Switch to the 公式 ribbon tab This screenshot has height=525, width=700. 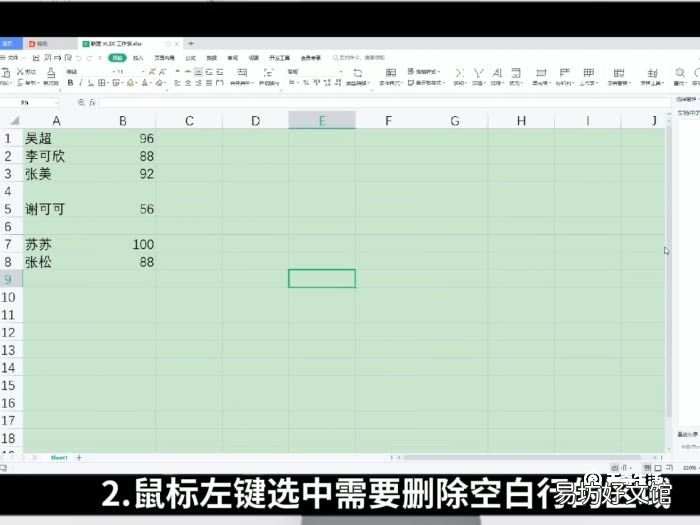(x=191, y=58)
